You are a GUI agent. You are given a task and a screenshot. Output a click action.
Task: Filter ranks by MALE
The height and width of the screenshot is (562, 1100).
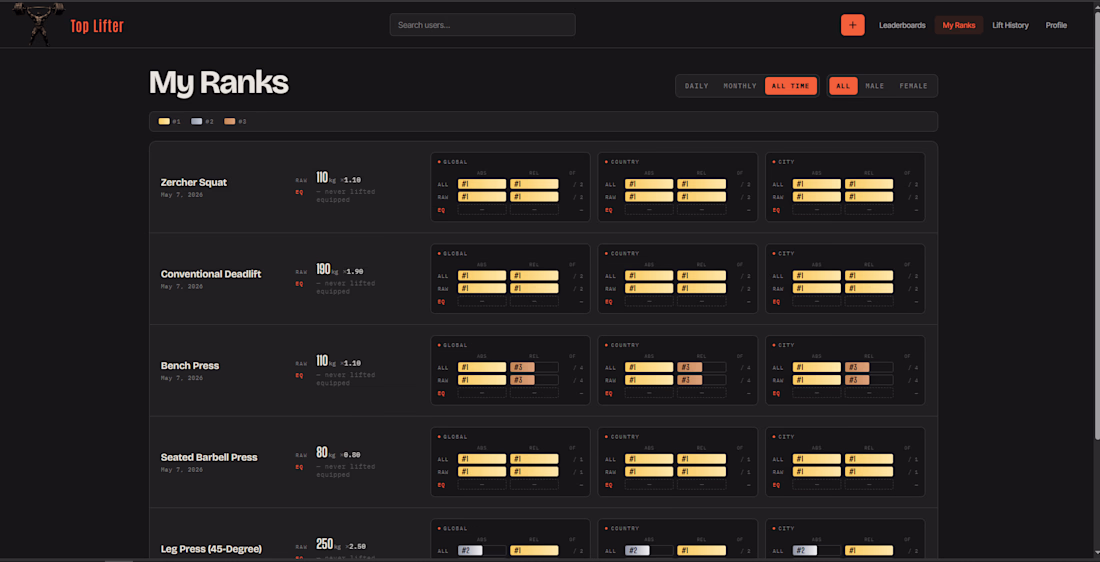pyautogui.click(x=875, y=86)
